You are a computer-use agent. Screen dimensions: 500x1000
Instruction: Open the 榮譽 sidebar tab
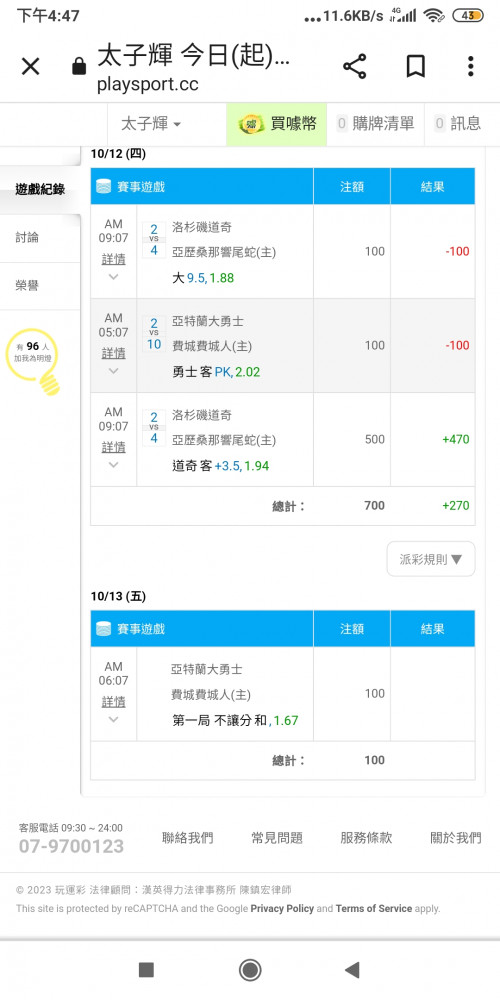pos(40,286)
